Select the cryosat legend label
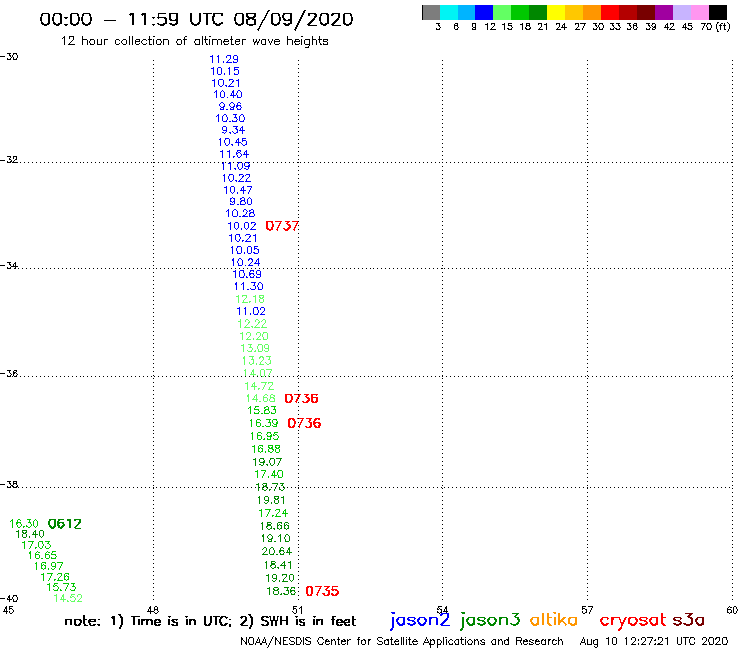Image resolution: width=740 pixels, height=650 pixels. (633, 620)
